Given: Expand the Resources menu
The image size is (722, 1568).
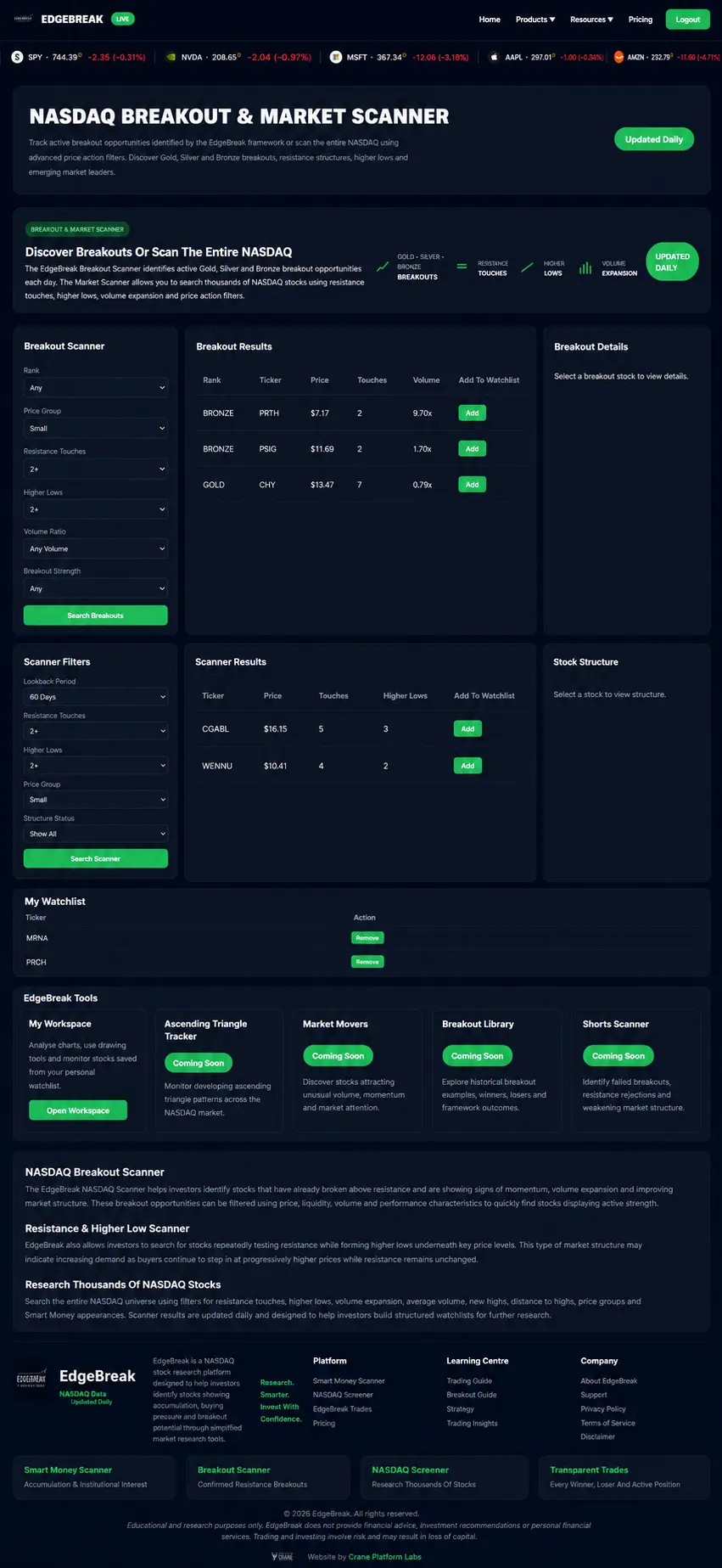Looking at the screenshot, I should click(x=591, y=20).
